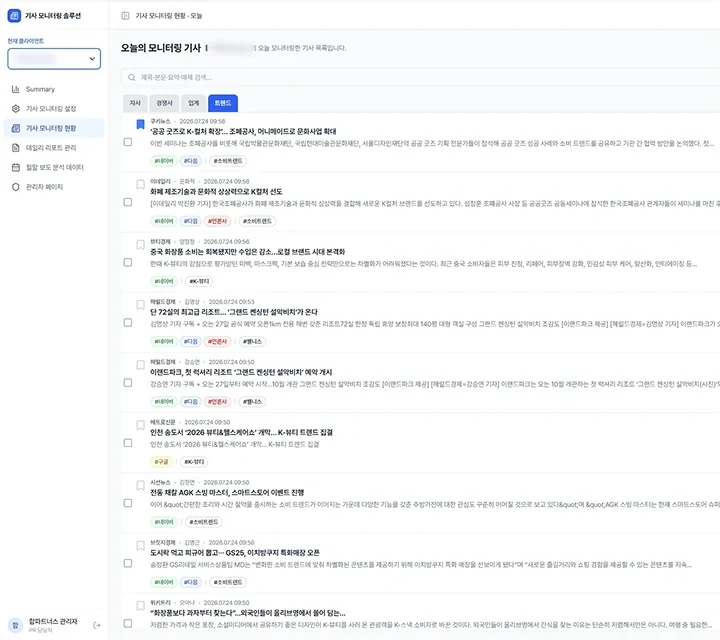Image resolution: width=720 pixels, height=640 pixels.
Task: Click the Summary chart icon
Action: [x=16, y=89]
